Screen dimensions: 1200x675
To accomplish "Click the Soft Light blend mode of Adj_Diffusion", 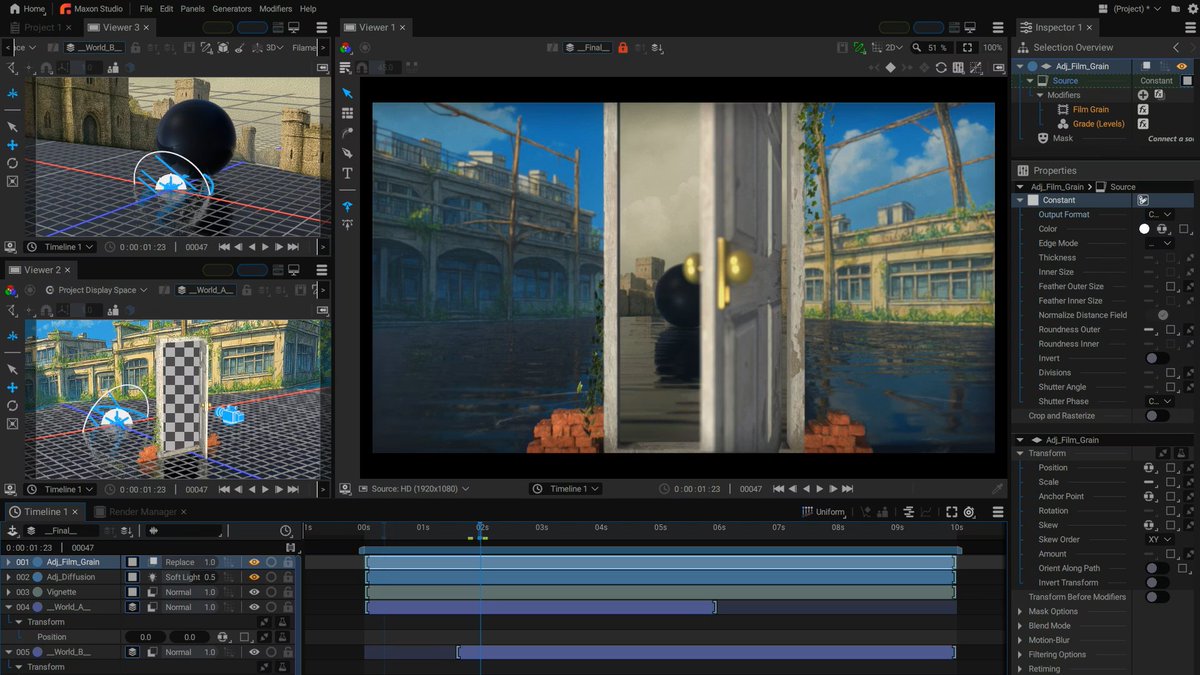I will coord(182,577).
